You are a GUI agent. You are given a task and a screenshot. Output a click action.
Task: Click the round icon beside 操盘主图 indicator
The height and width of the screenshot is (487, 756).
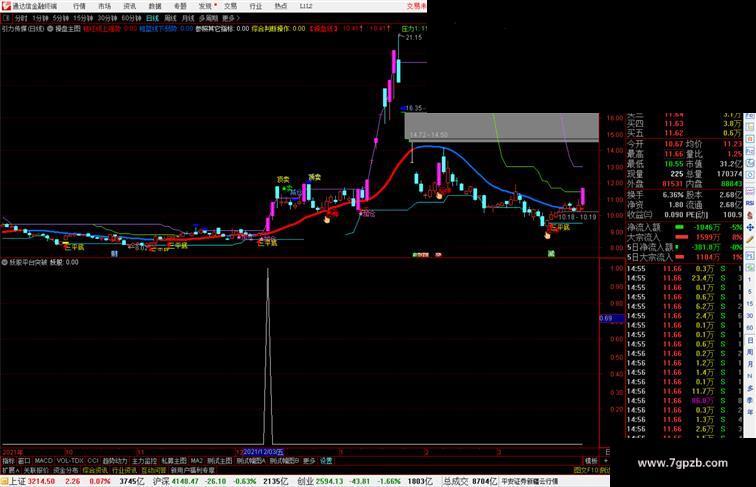[x=50, y=29]
